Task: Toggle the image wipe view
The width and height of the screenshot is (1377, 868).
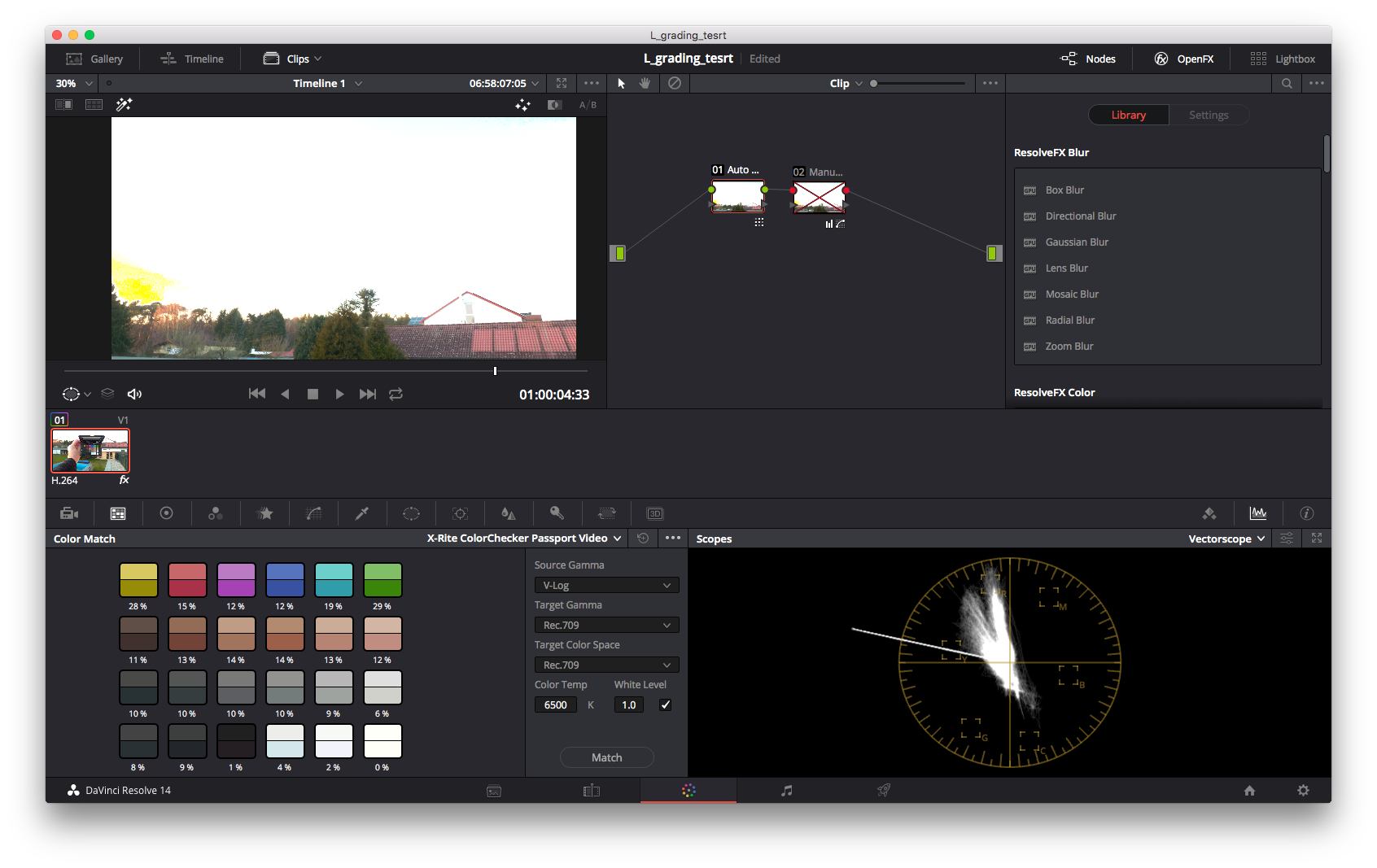Action: coord(63,104)
